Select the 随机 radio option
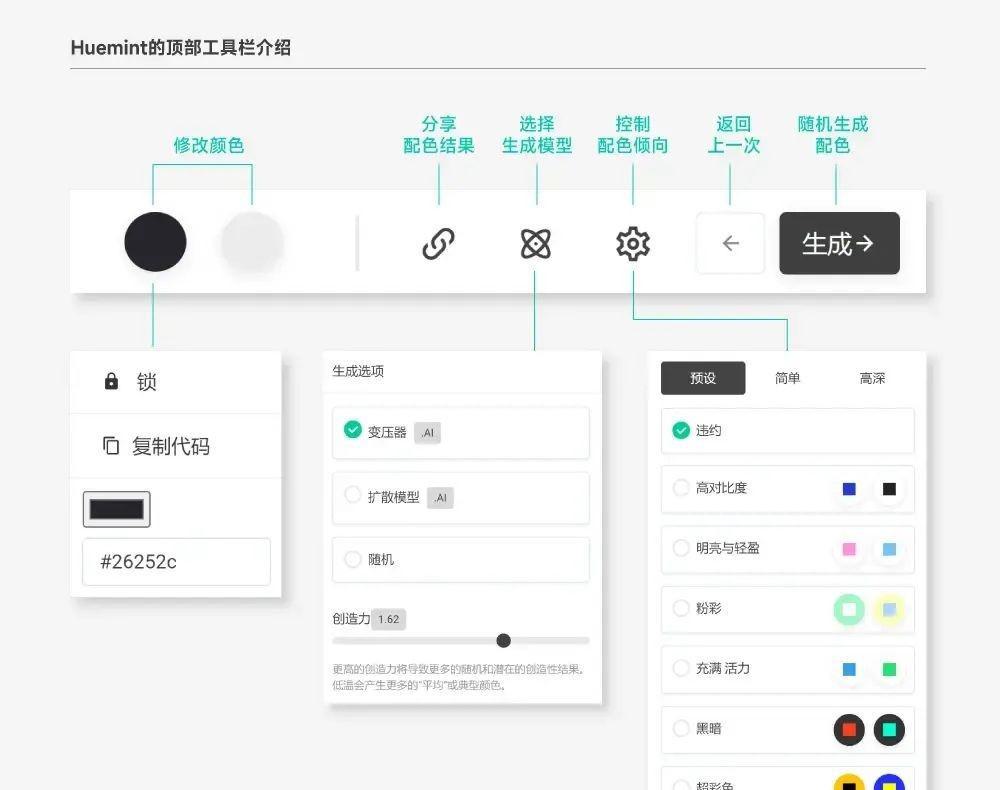 pyautogui.click(x=353, y=559)
